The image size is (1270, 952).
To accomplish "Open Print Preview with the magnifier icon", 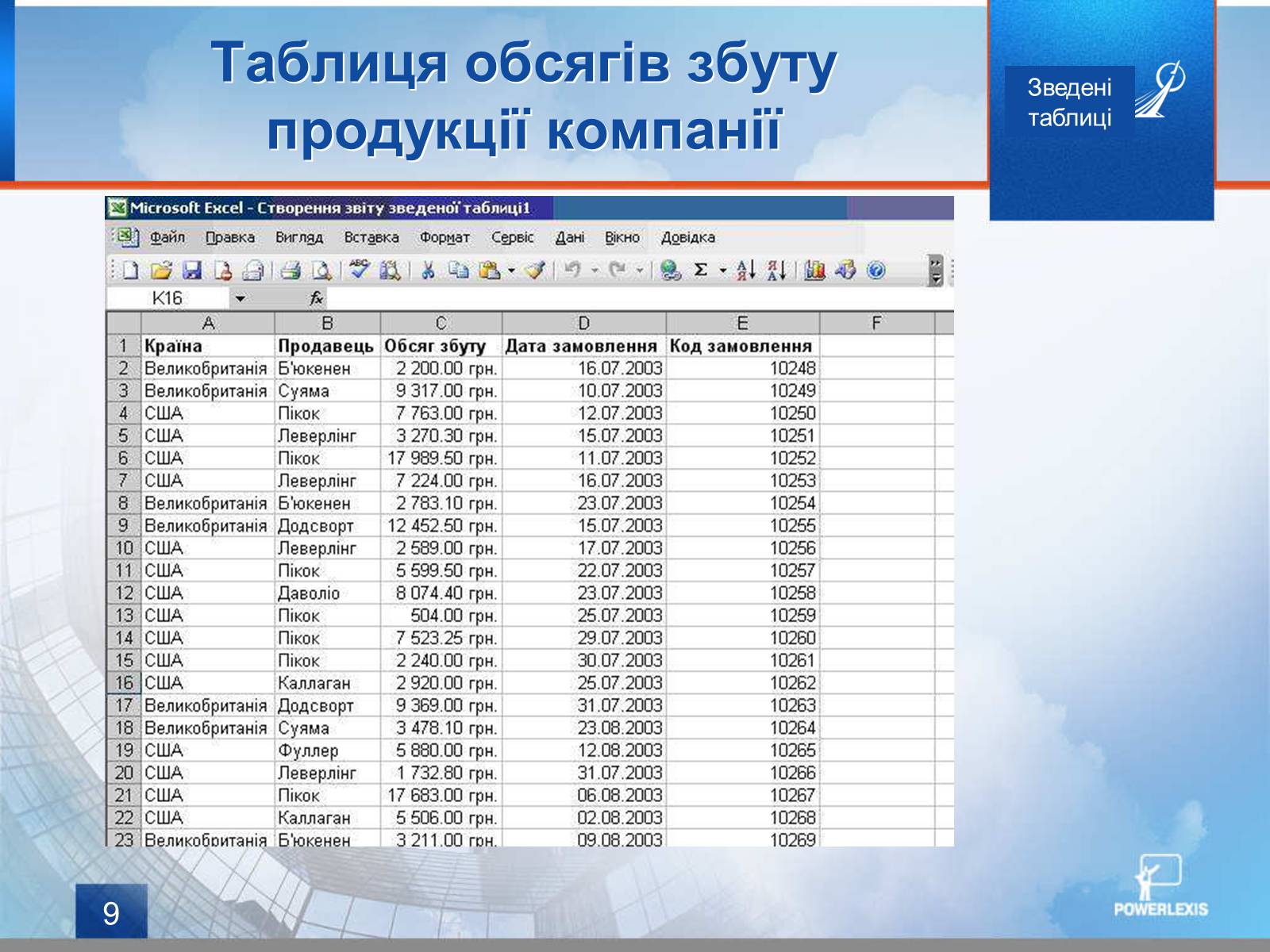I will click(321, 271).
